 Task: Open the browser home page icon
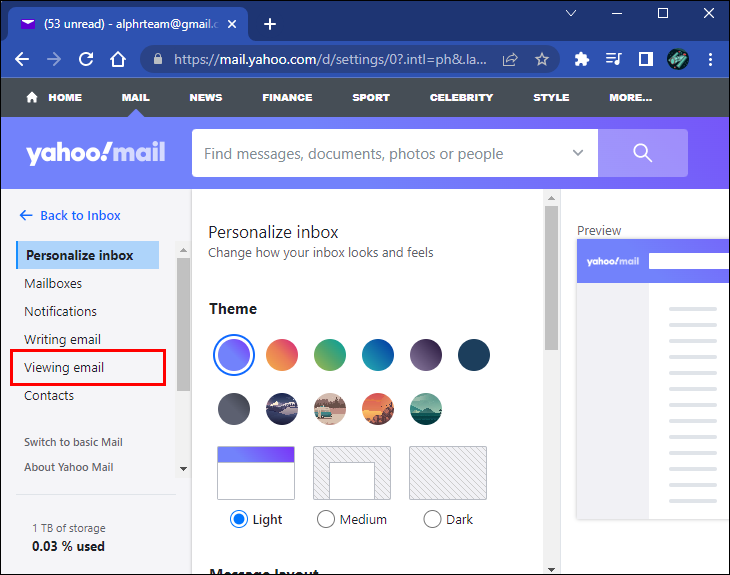tap(118, 59)
